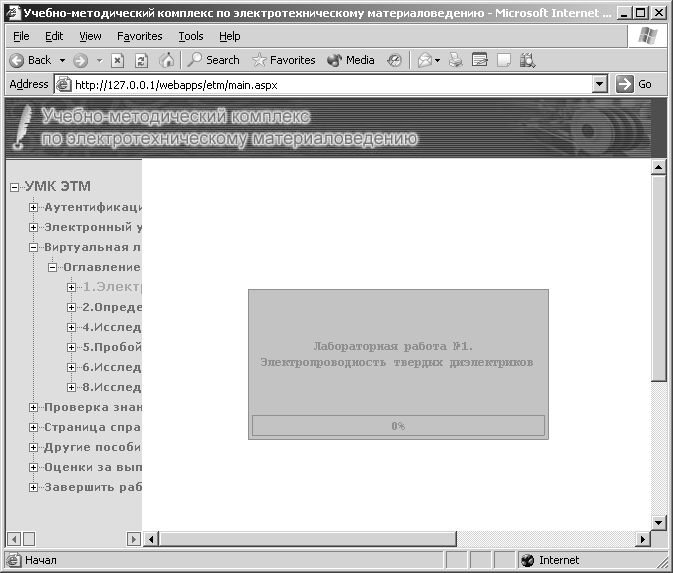The width and height of the screenshot is (673, 573).
Task: Click the Stop loading icon
Action: point(118,61)
